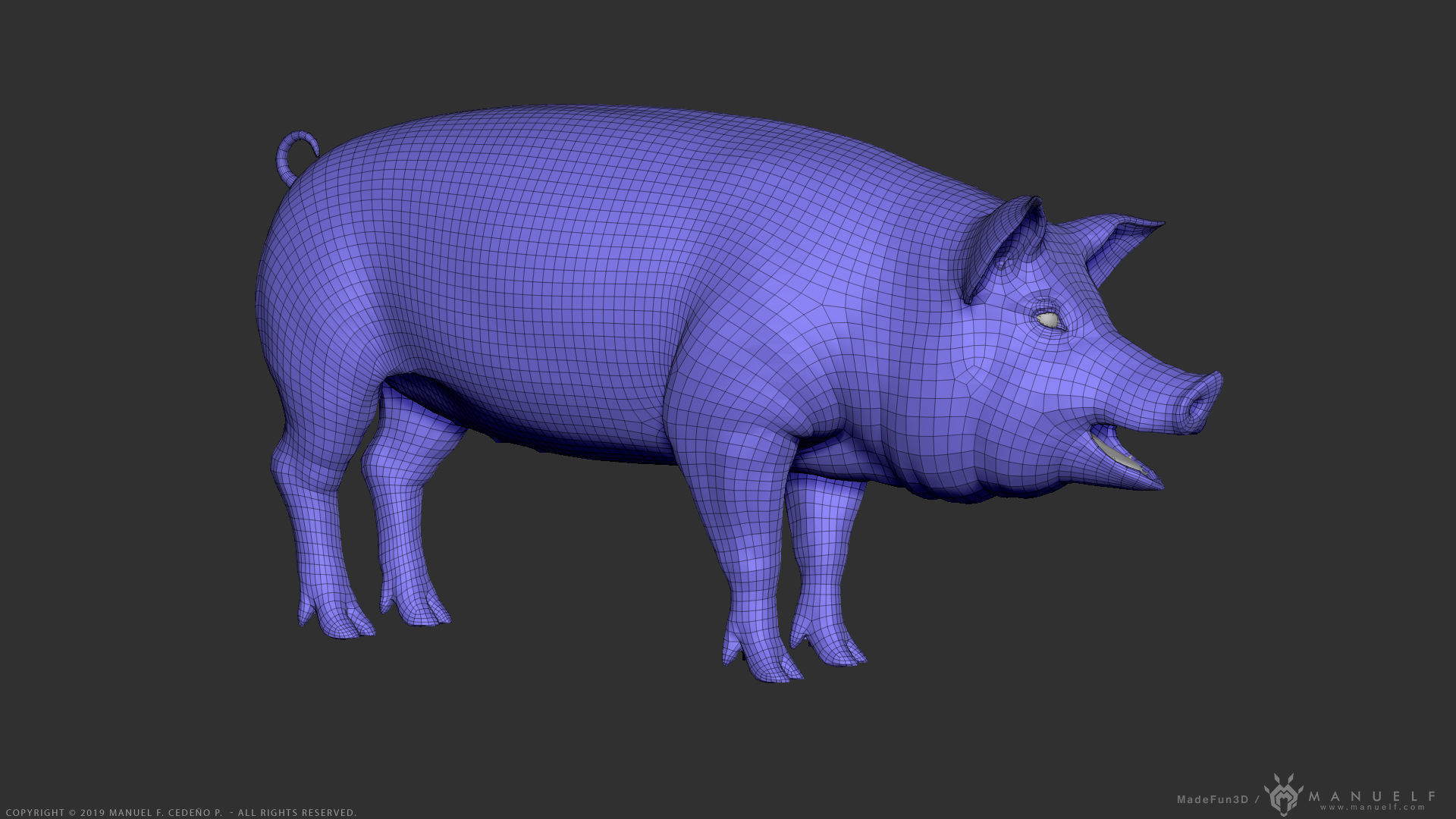Click the pig model's white eye
1456x819 pixels.
1049,320
